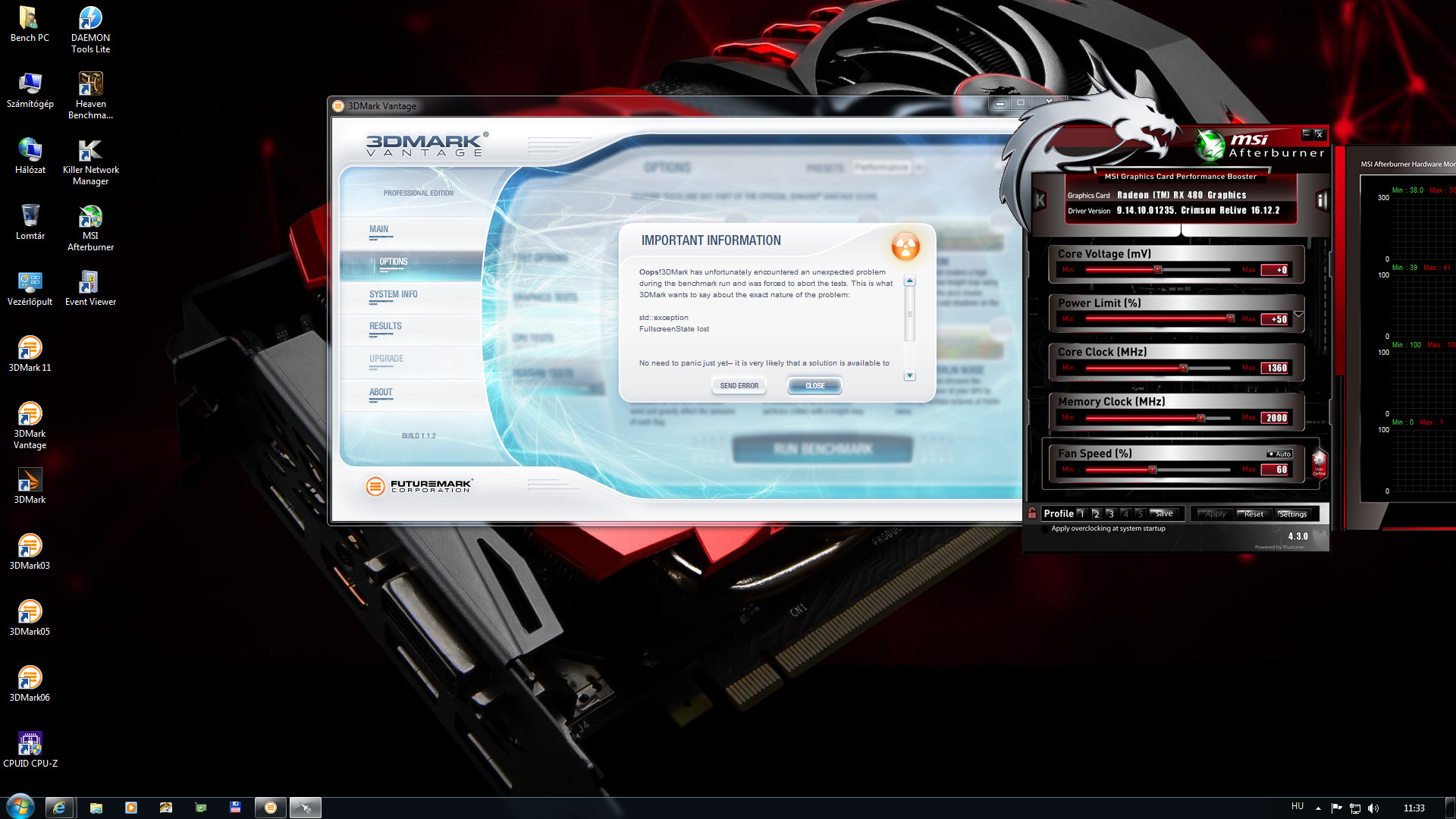Select Afterburner profile slot 3
This screenshot has height=819, width=1456.
tap(1110, 513)
